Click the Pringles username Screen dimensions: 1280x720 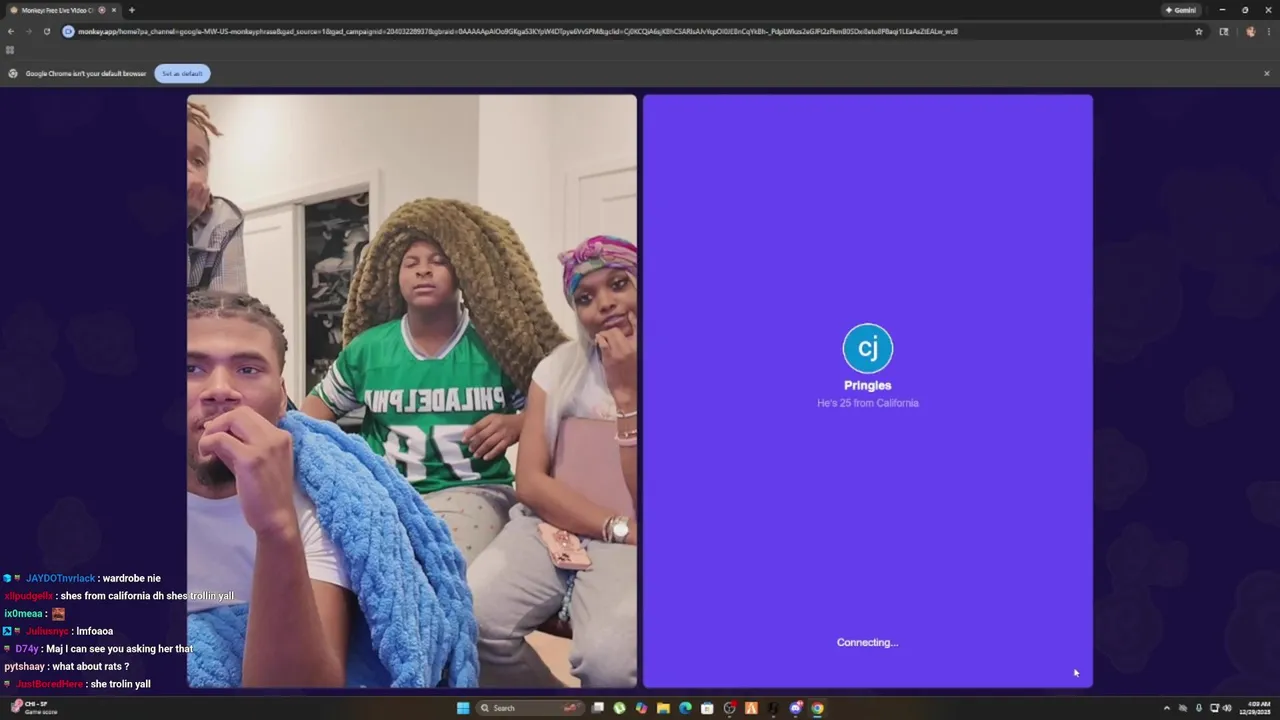pos(868,385)
